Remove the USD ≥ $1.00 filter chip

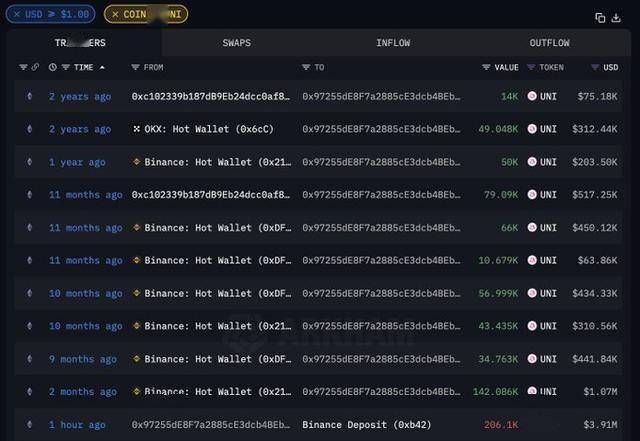coord(17,14)
